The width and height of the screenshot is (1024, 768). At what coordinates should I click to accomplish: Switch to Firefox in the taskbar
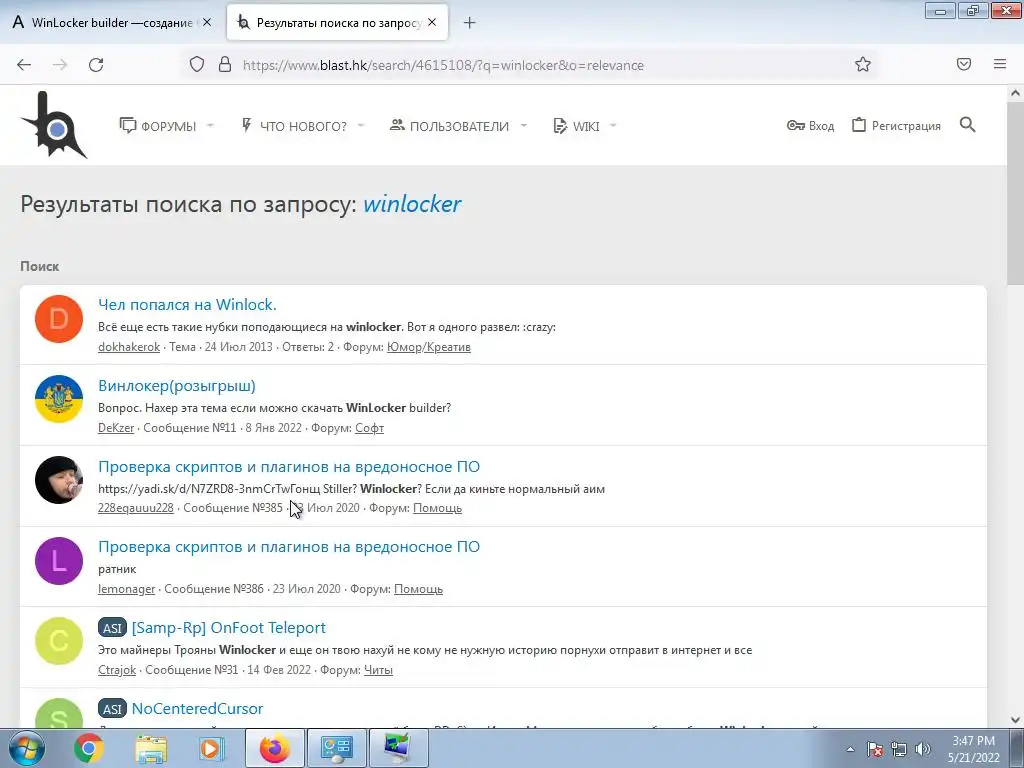274,749
